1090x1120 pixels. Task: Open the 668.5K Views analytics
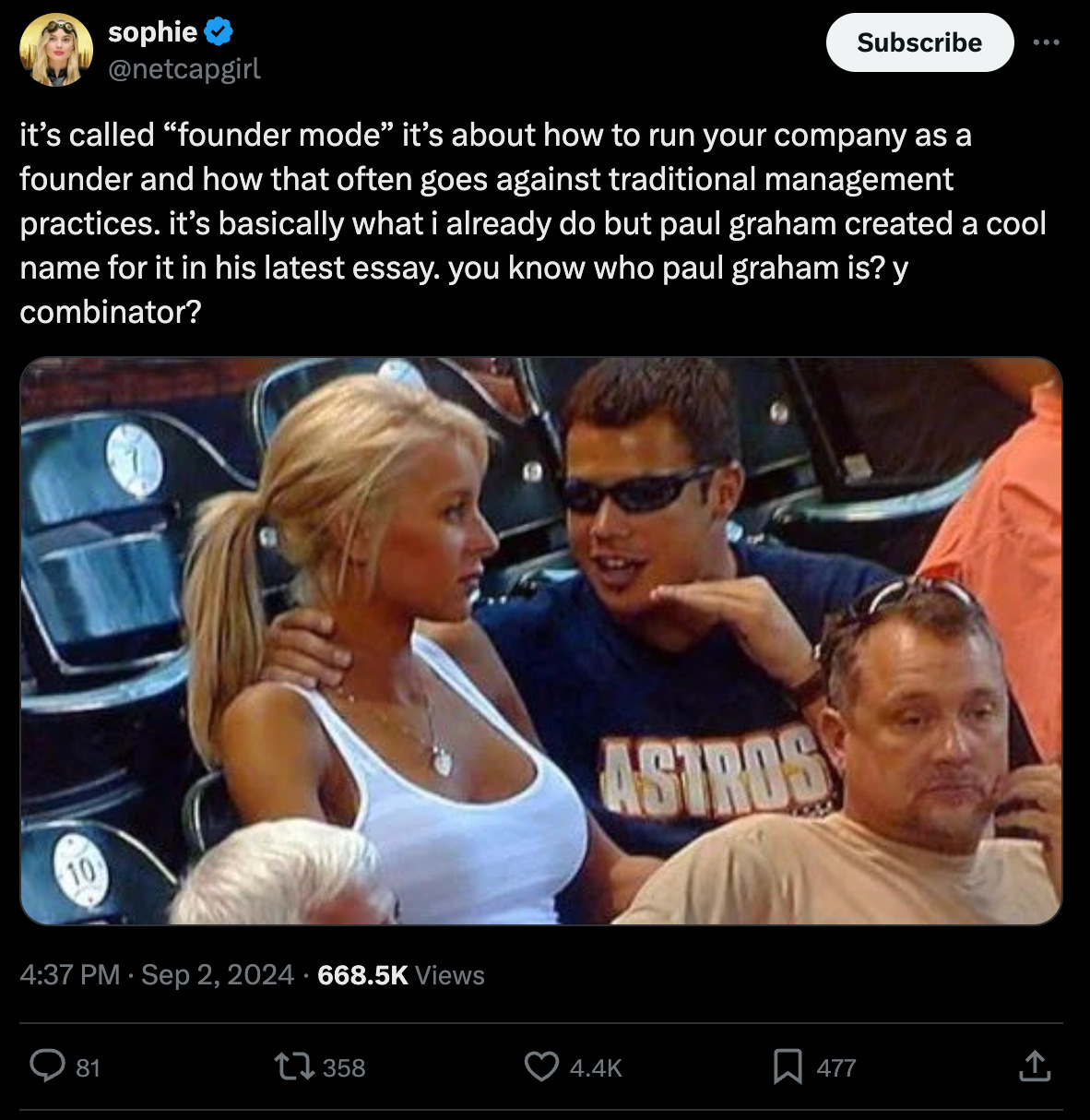pyautogui.click(x=401, y=974)
